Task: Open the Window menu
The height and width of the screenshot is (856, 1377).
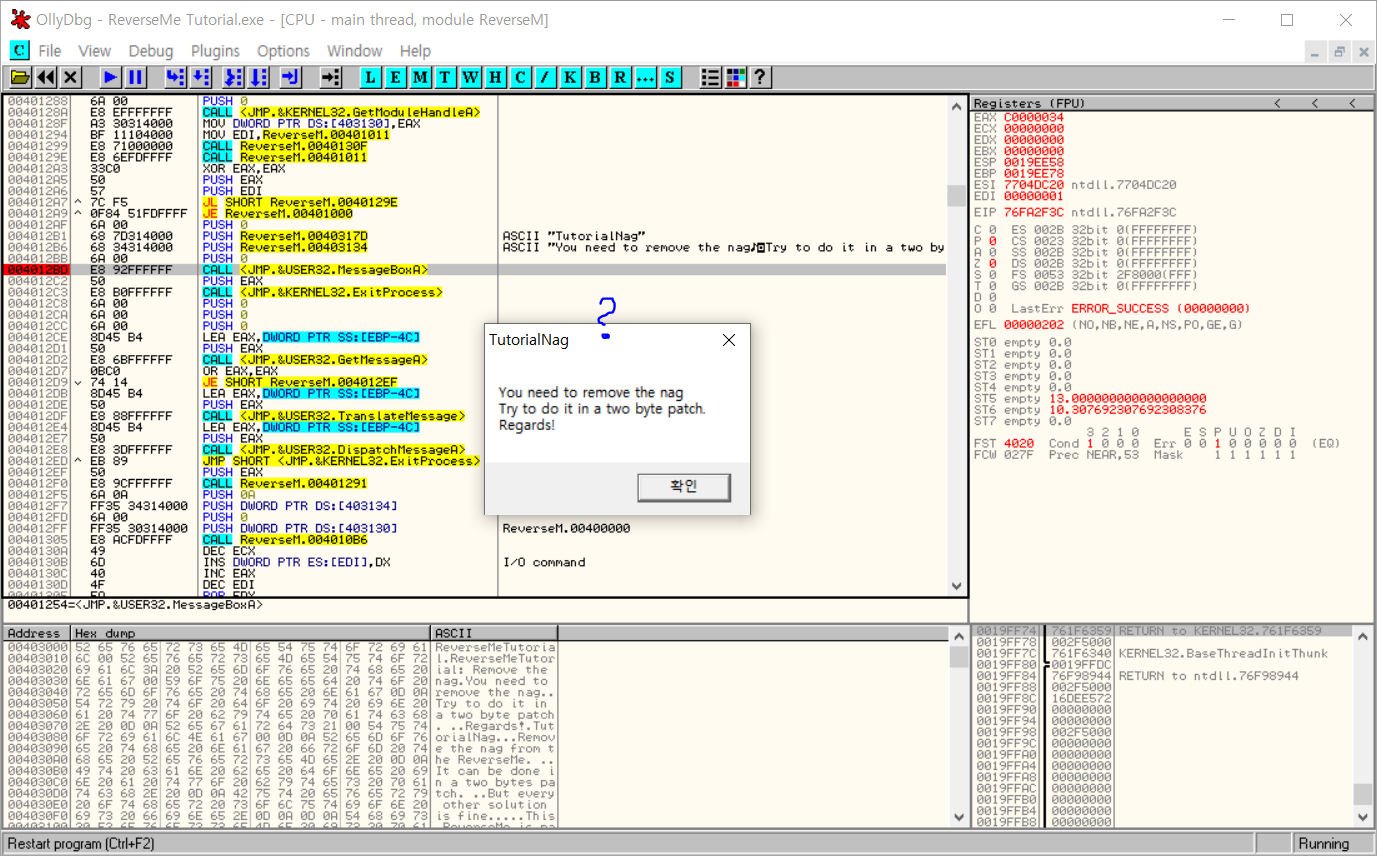Action: tap(355, 51)
